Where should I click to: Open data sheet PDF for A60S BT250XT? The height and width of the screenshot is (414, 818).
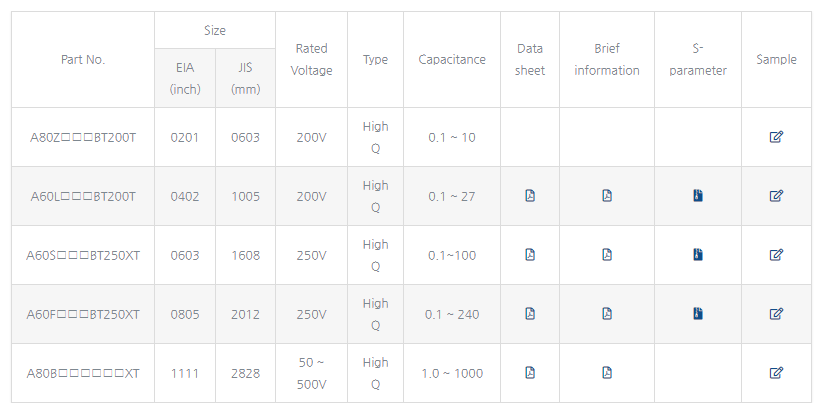(530, 254)
